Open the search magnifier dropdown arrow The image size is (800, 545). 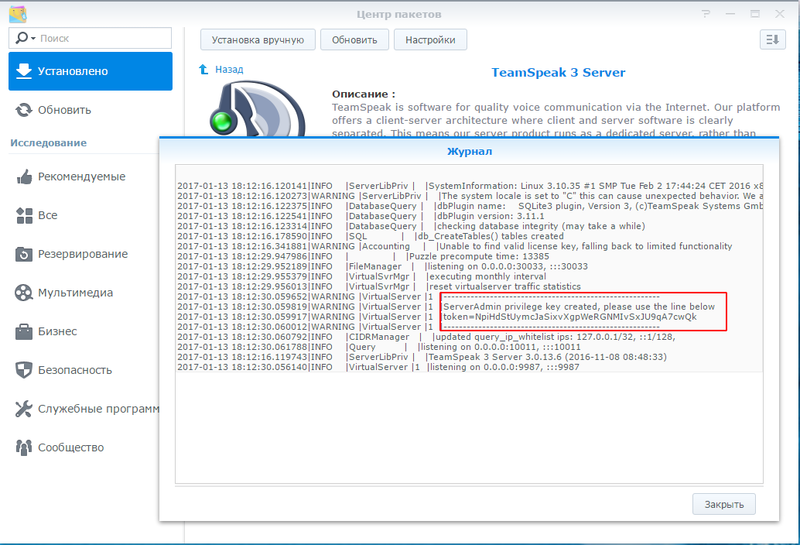tap(27, 38)
